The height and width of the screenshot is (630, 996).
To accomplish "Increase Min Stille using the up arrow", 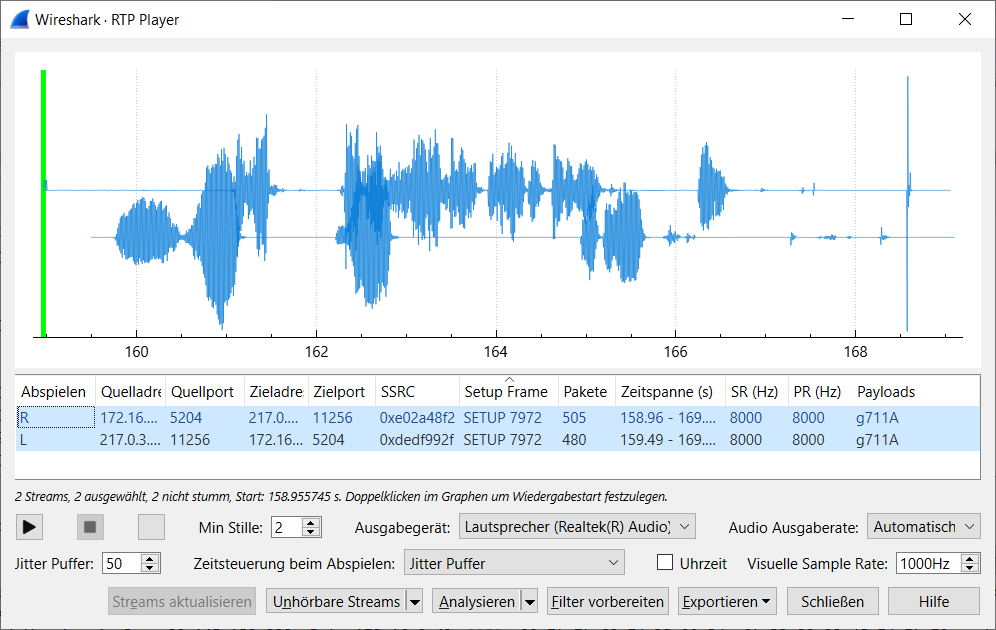I will point(313,522).
